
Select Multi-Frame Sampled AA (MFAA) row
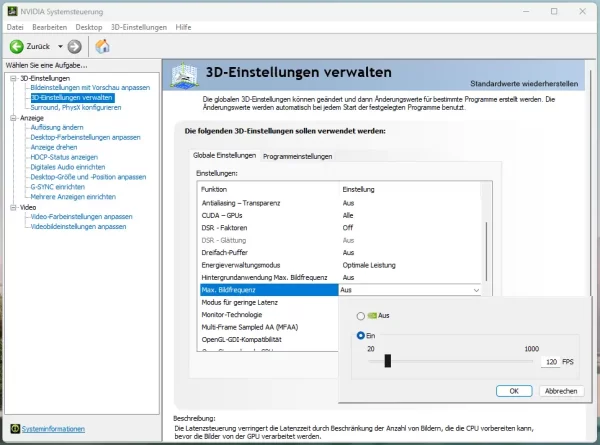pyautogui.click(x=269, y=327)
